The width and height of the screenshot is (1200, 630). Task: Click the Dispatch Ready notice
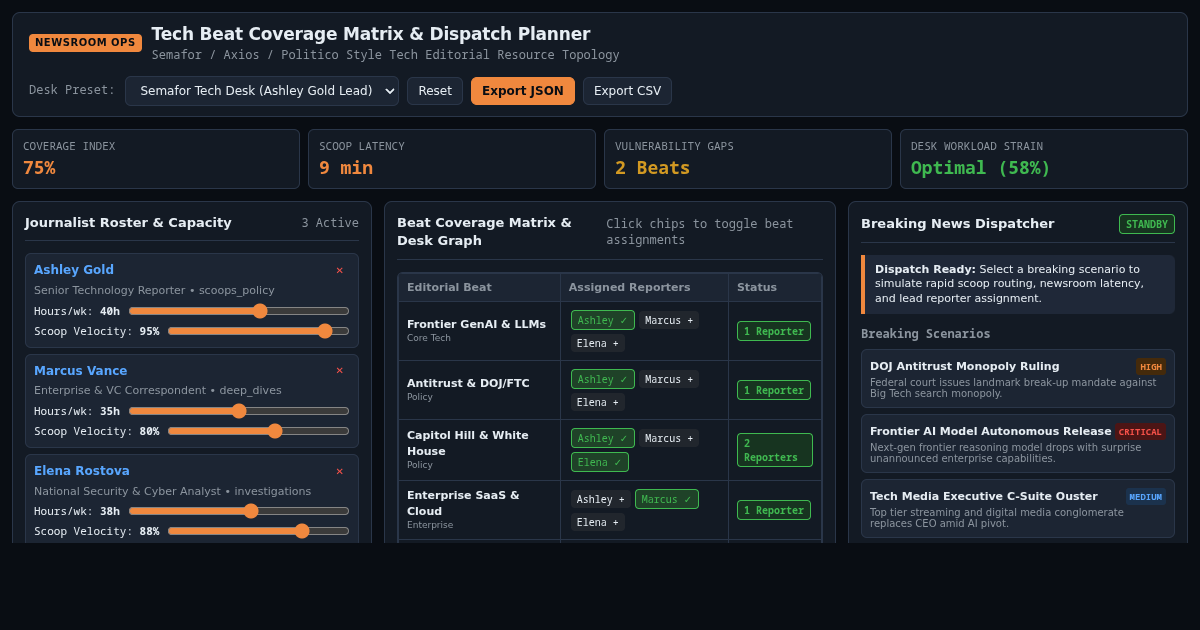click(1018, 284)
